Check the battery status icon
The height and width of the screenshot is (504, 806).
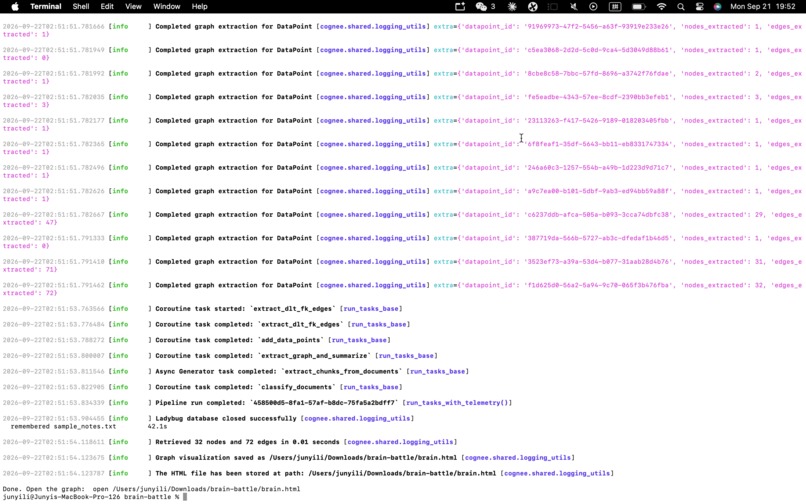pos(638,7)
